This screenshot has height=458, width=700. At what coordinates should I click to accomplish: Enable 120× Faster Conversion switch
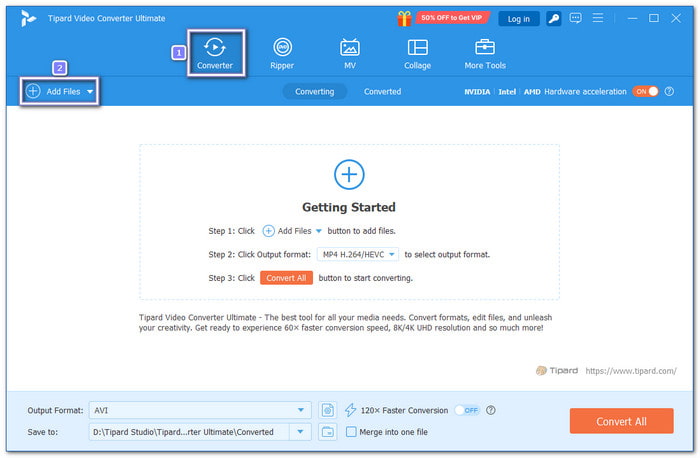click(x=467, y=410)
